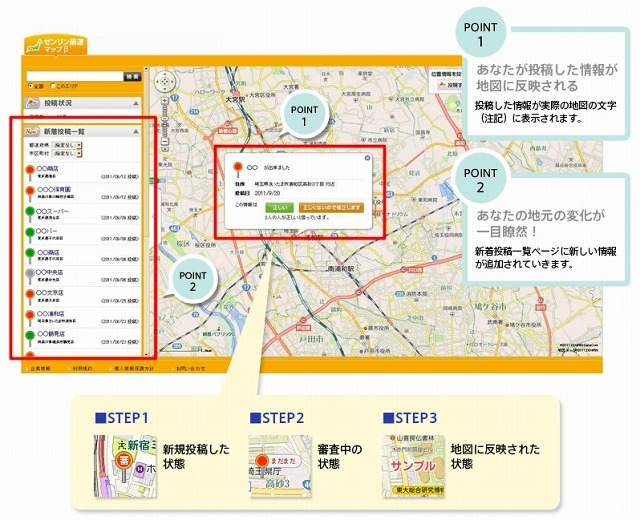This screenshot has width=640, height=520.
Task: Click the STEP2 map thumbnail with red pin
Action: point(280,466)
